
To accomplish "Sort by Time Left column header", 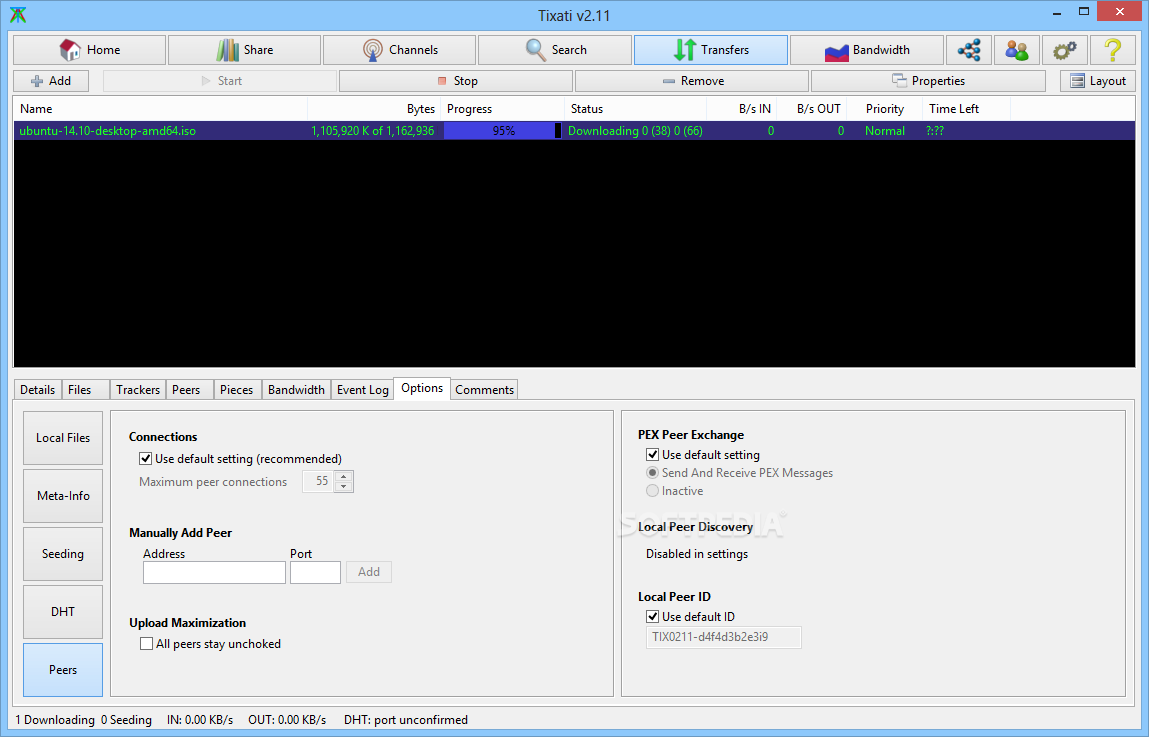I will (x=966, y=108).
